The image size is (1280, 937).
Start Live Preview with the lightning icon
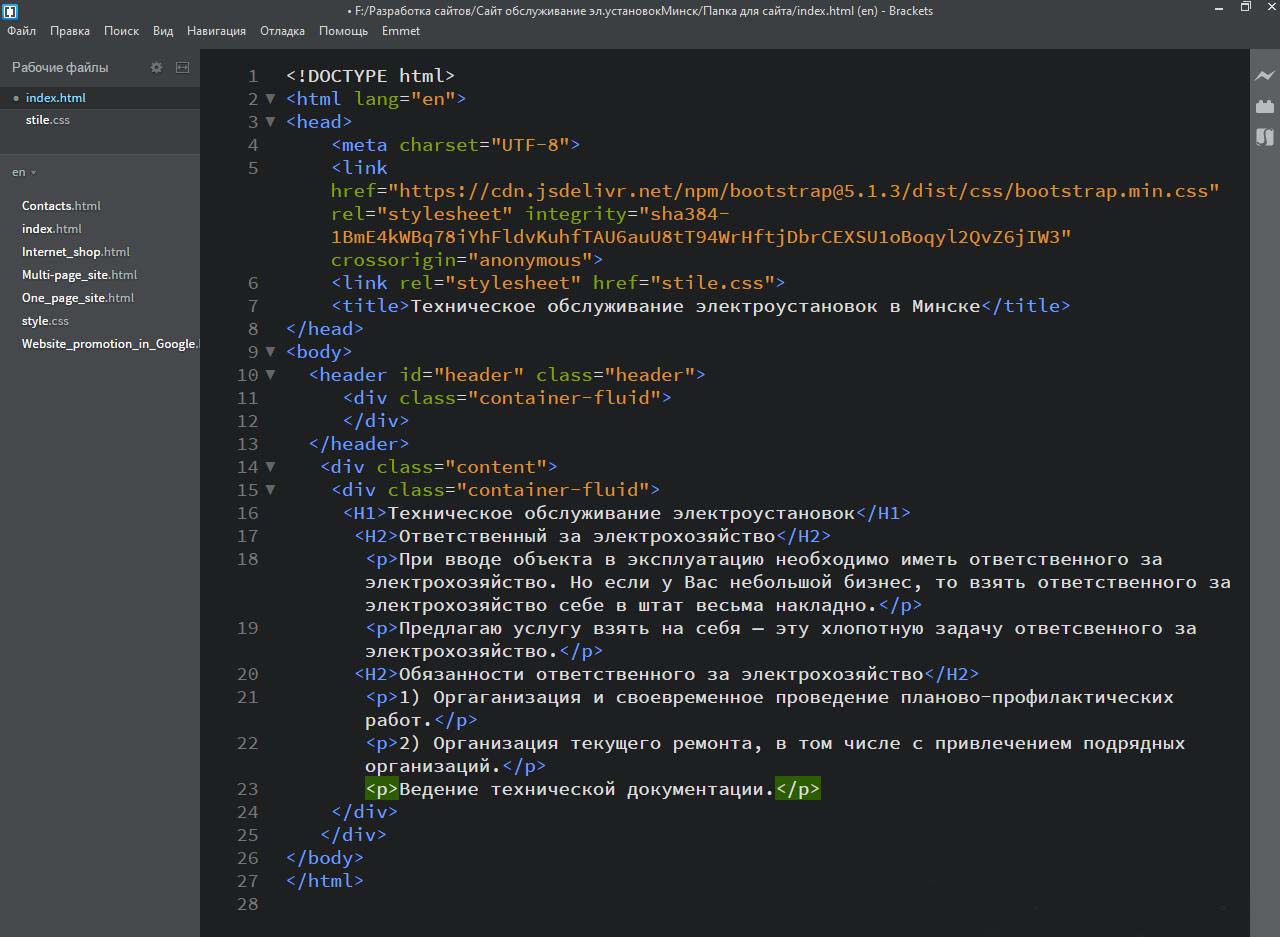1265,76
